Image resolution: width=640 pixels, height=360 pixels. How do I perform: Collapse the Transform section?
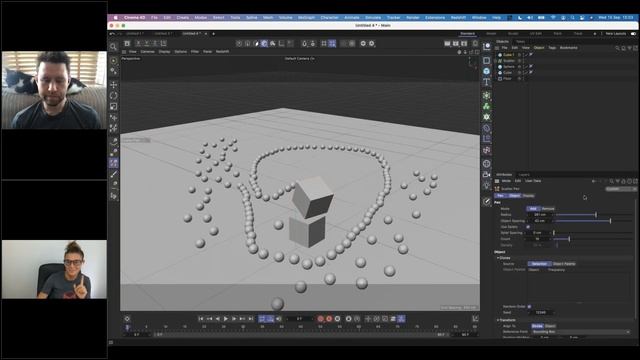pos(498,320)
